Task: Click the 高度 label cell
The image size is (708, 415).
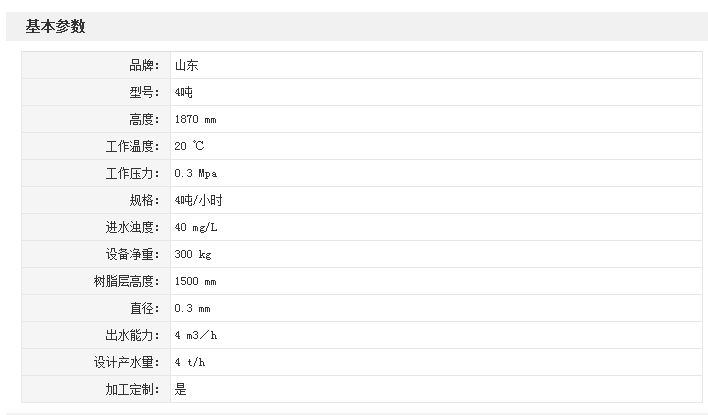Action: coord(144,120)
